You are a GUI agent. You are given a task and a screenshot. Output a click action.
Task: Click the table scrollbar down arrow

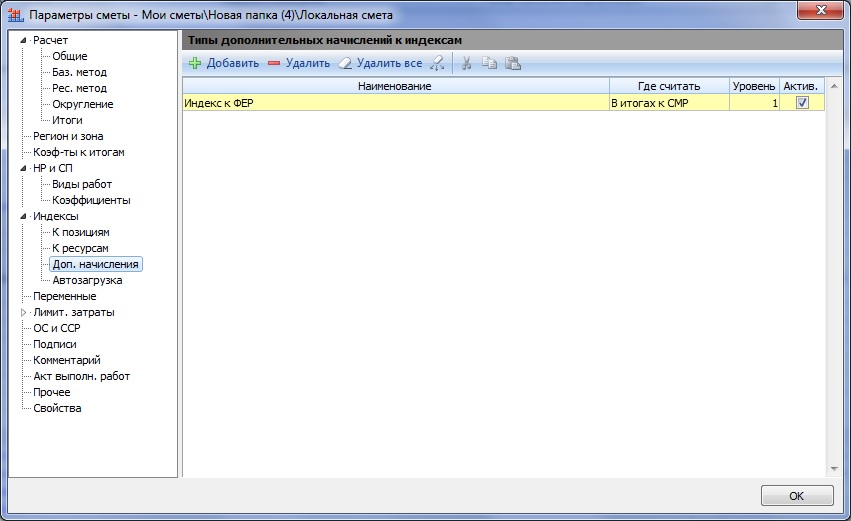834,469
